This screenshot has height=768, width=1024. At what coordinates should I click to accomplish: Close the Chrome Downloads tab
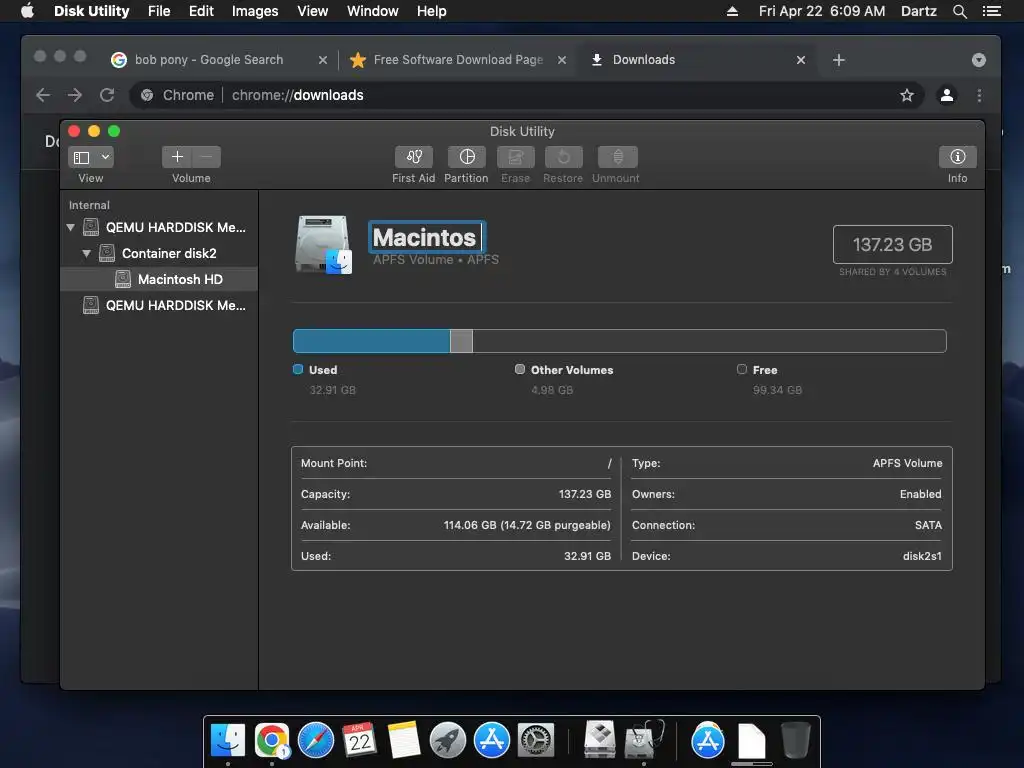[801, 60]
